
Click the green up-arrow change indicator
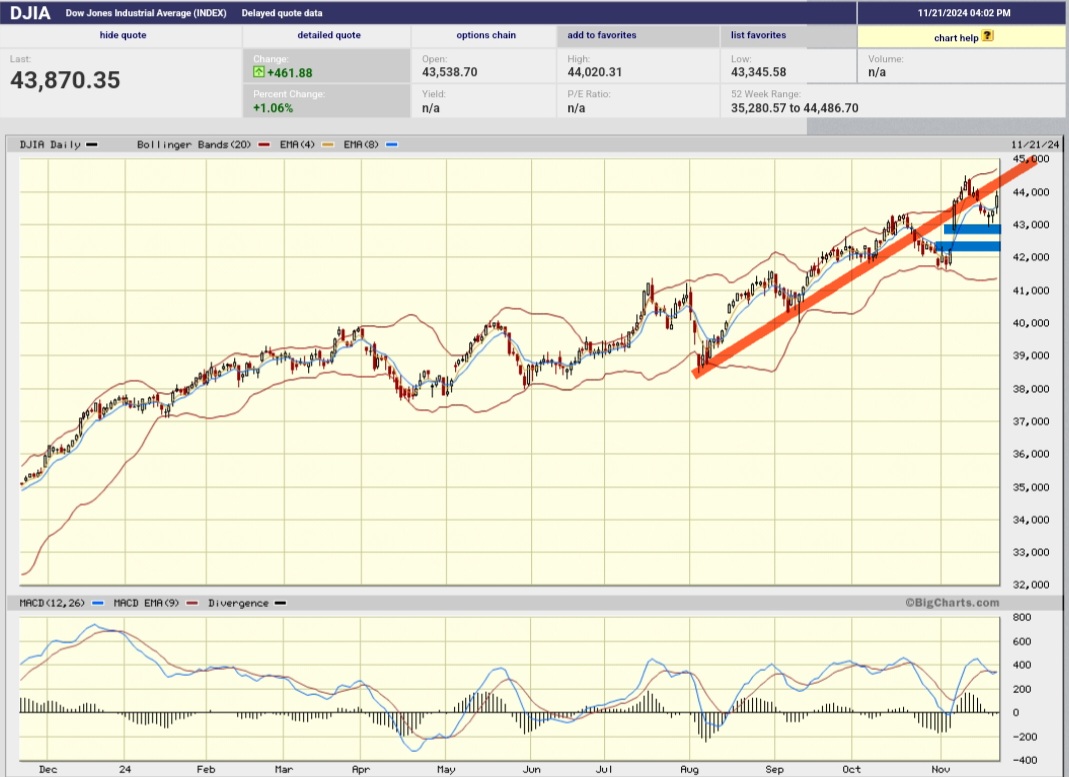(x=259, y=73)
